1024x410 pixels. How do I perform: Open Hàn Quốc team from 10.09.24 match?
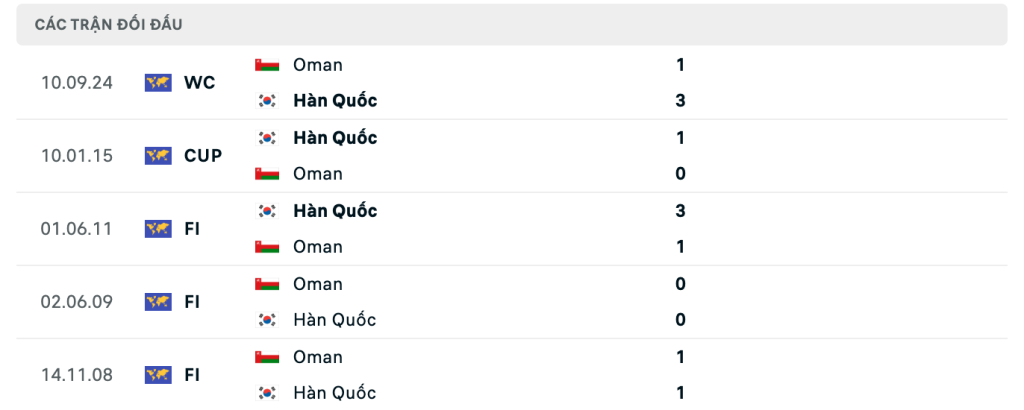(x=335, y=101)
